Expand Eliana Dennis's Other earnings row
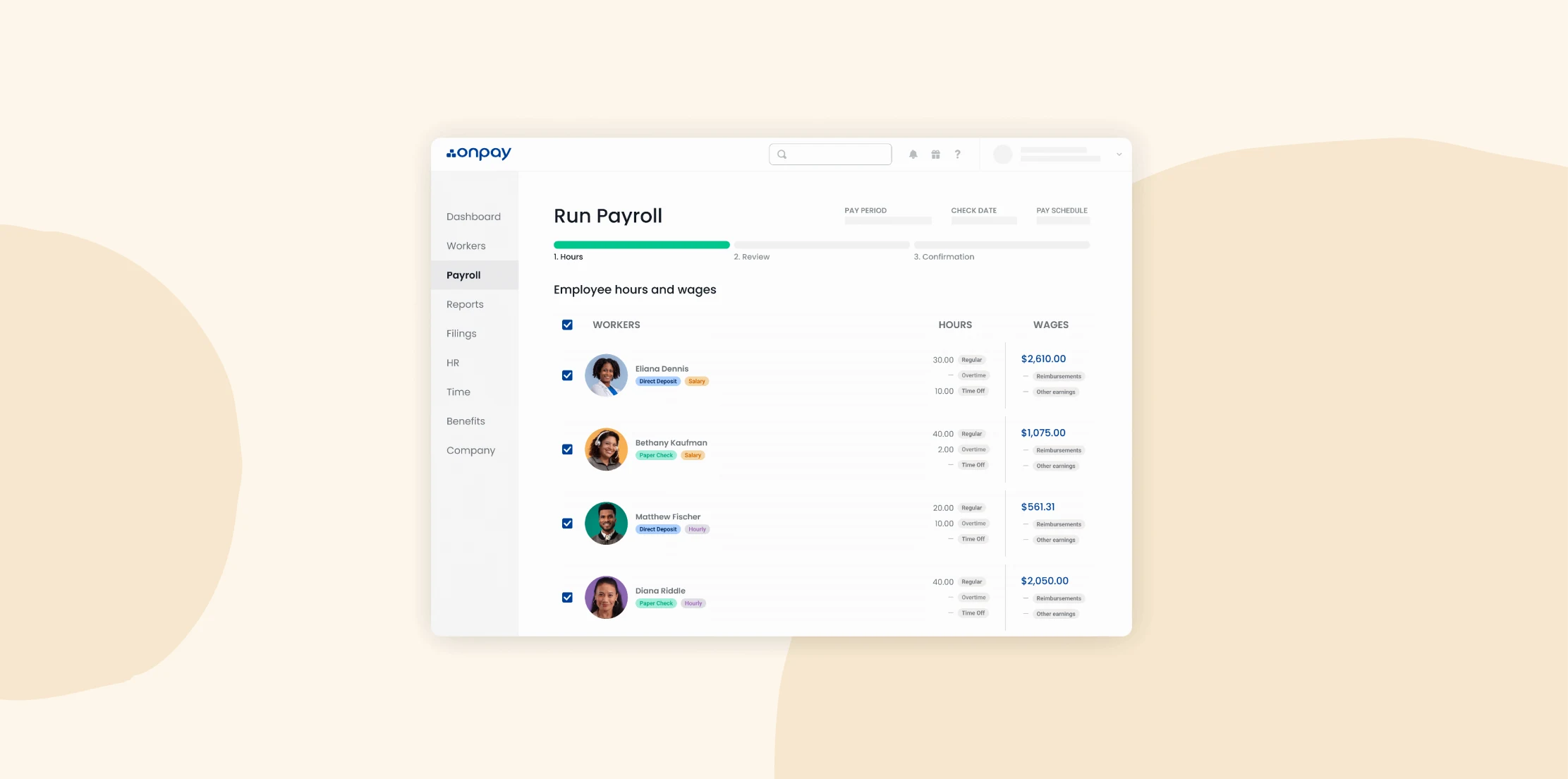 tap(1055, 392)
